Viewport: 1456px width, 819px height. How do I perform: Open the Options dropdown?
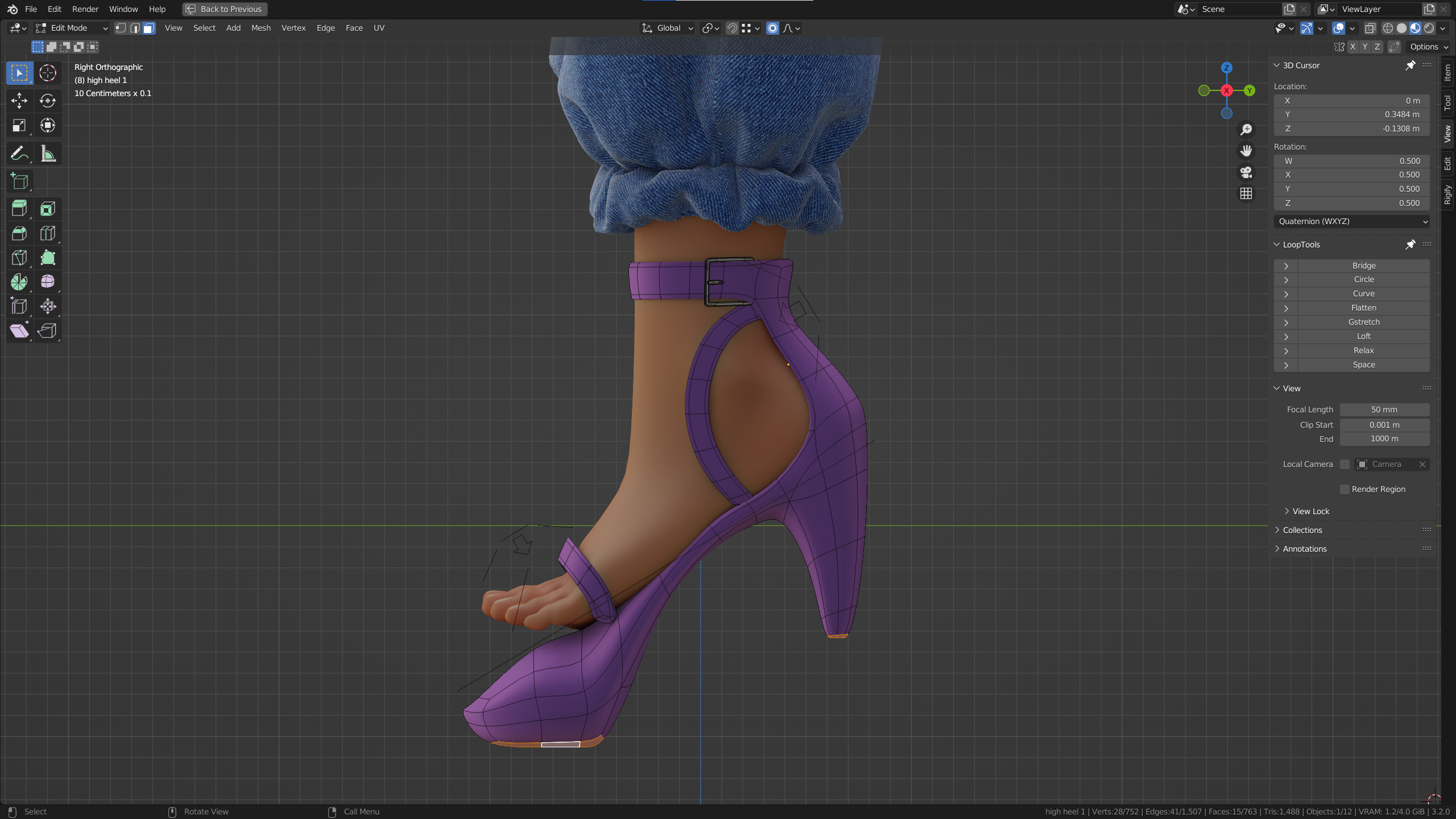pos(1429,47)
